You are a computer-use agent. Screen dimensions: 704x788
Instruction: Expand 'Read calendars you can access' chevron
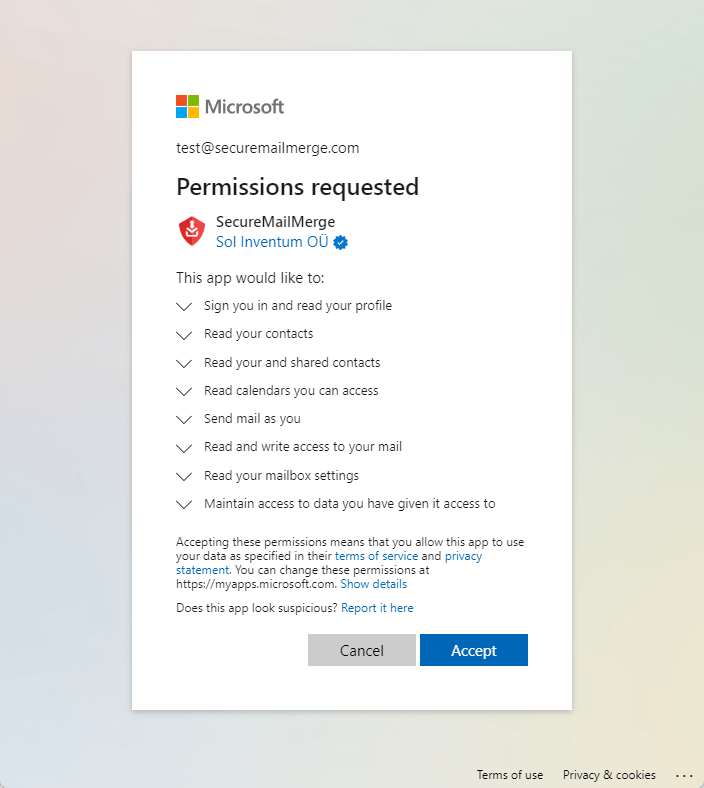click(x=184, y=391)
